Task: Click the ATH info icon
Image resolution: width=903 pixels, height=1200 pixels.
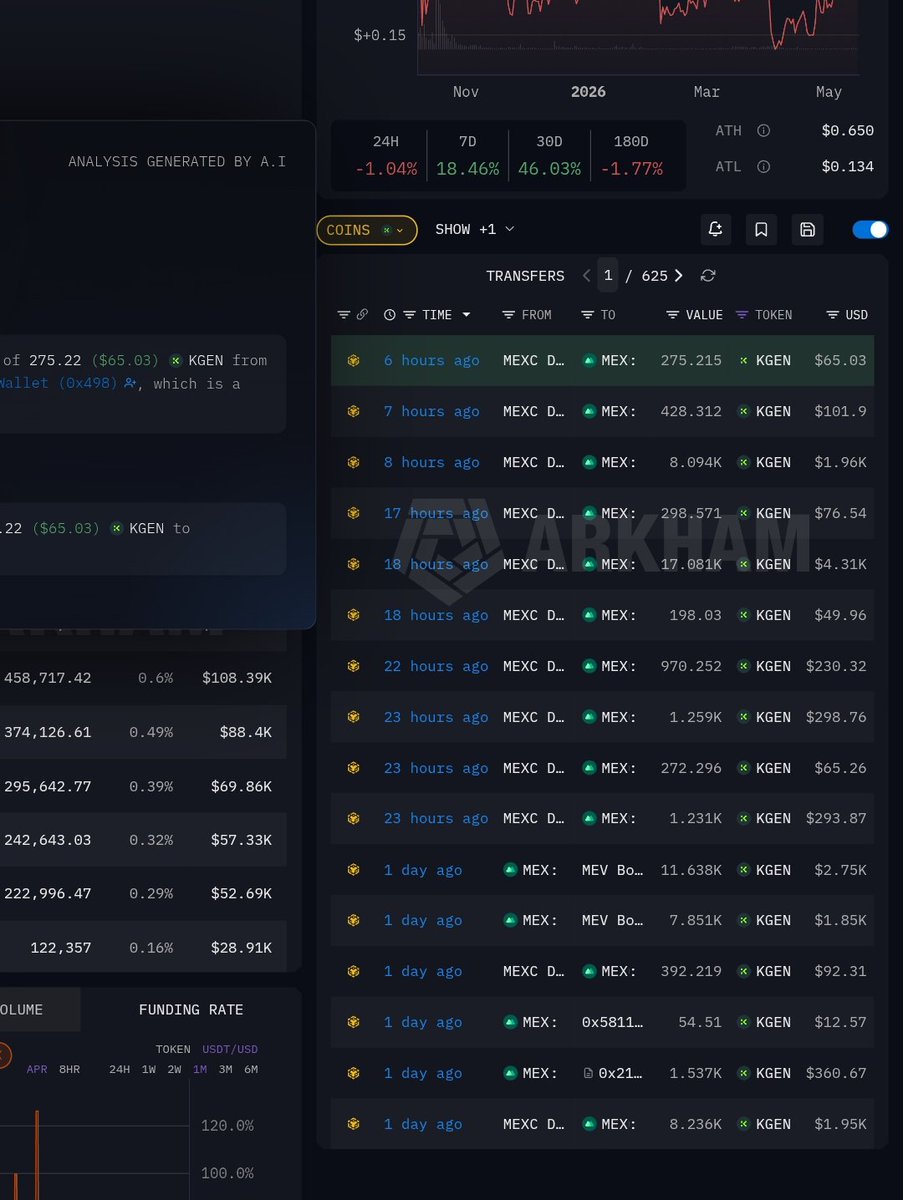Action: [763, 131]
